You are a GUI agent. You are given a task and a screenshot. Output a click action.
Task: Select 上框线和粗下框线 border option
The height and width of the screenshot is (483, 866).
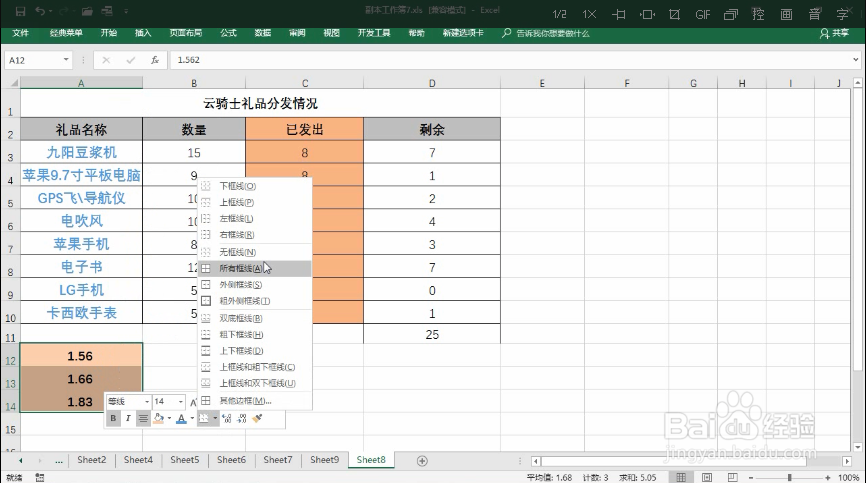(255, 367)
